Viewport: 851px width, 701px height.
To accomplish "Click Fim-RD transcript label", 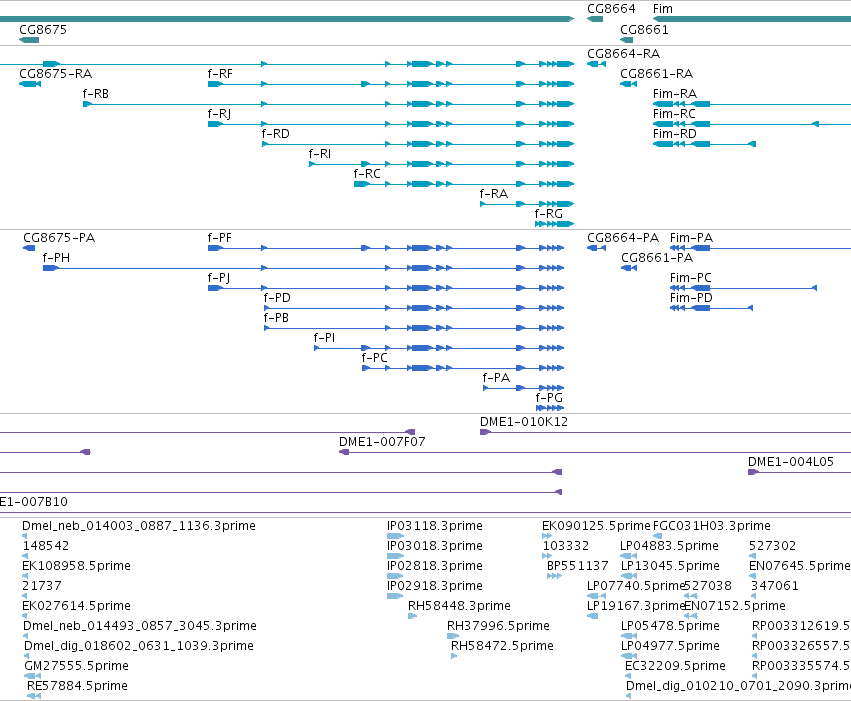I will click(675, 134).
